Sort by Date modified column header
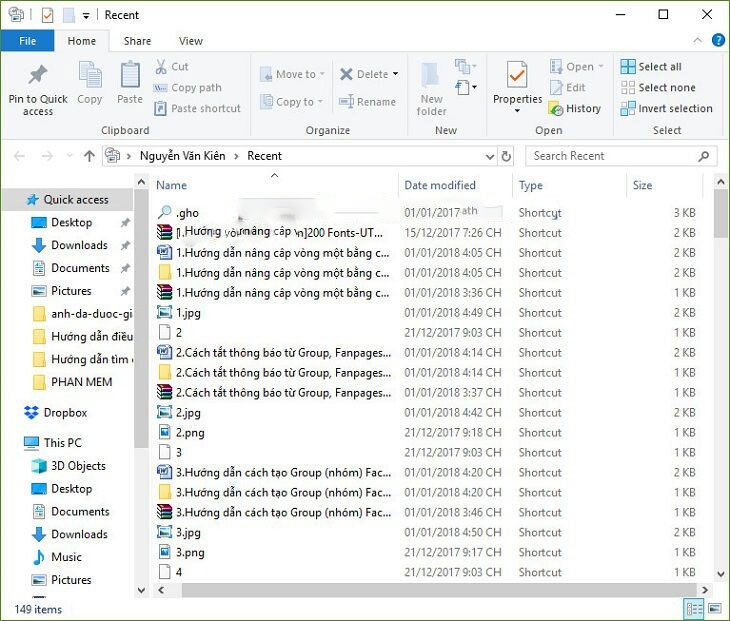This screenshot has width=730, height=621. (455, 185)
